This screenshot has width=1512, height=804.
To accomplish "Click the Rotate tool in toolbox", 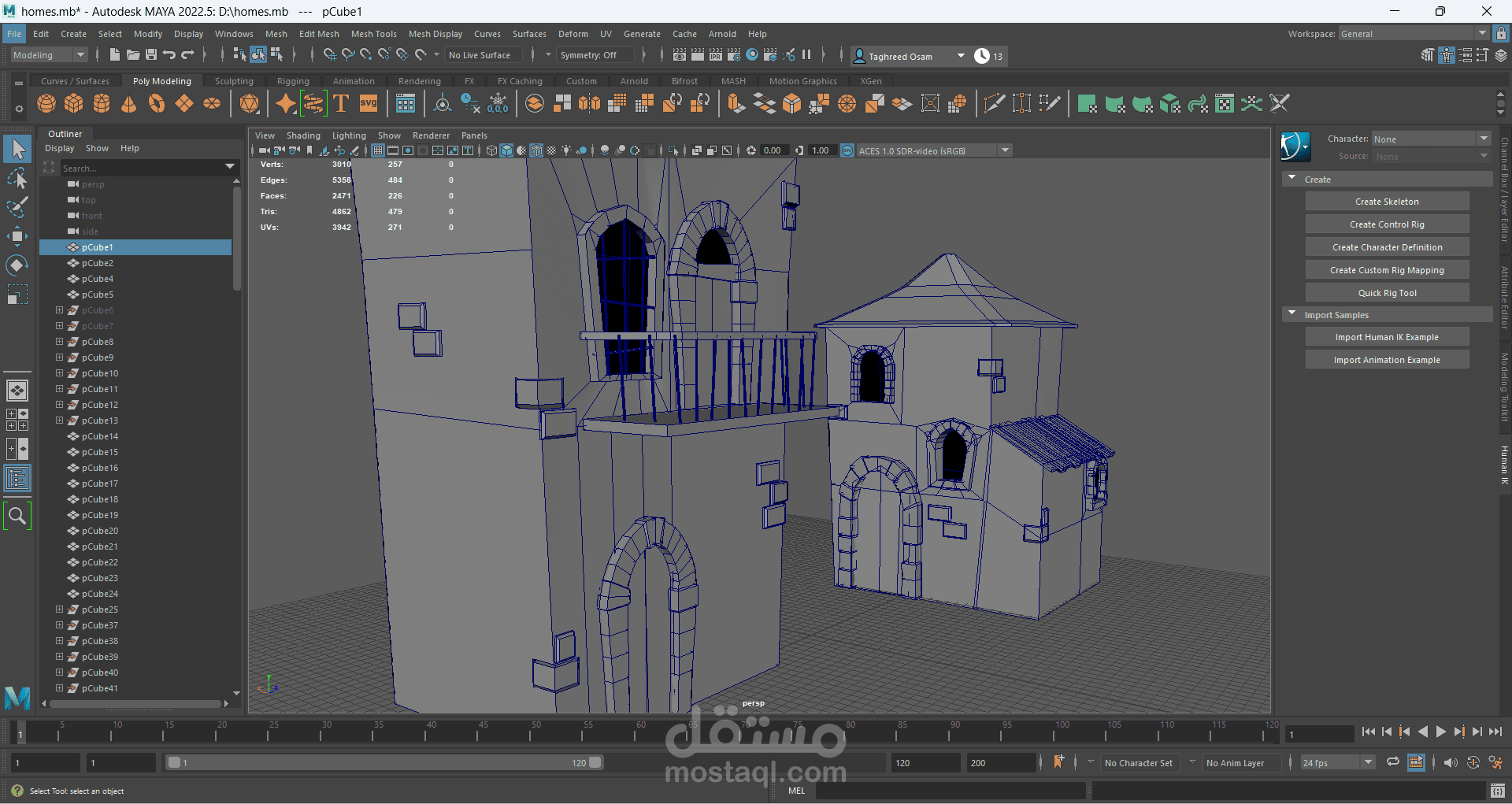I will [x=17, y=265].
